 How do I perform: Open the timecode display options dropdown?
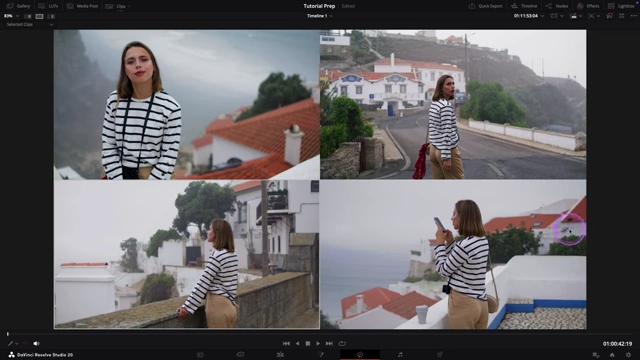542,16
